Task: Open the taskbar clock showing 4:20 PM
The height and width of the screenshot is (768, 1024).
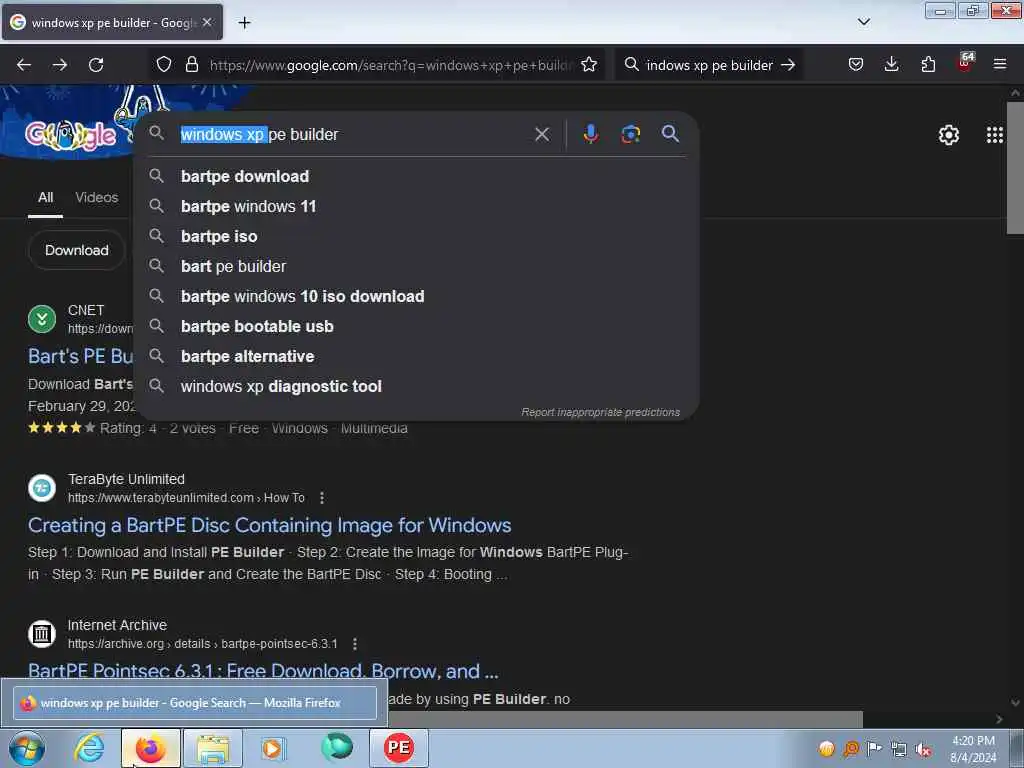Action: 973,748
